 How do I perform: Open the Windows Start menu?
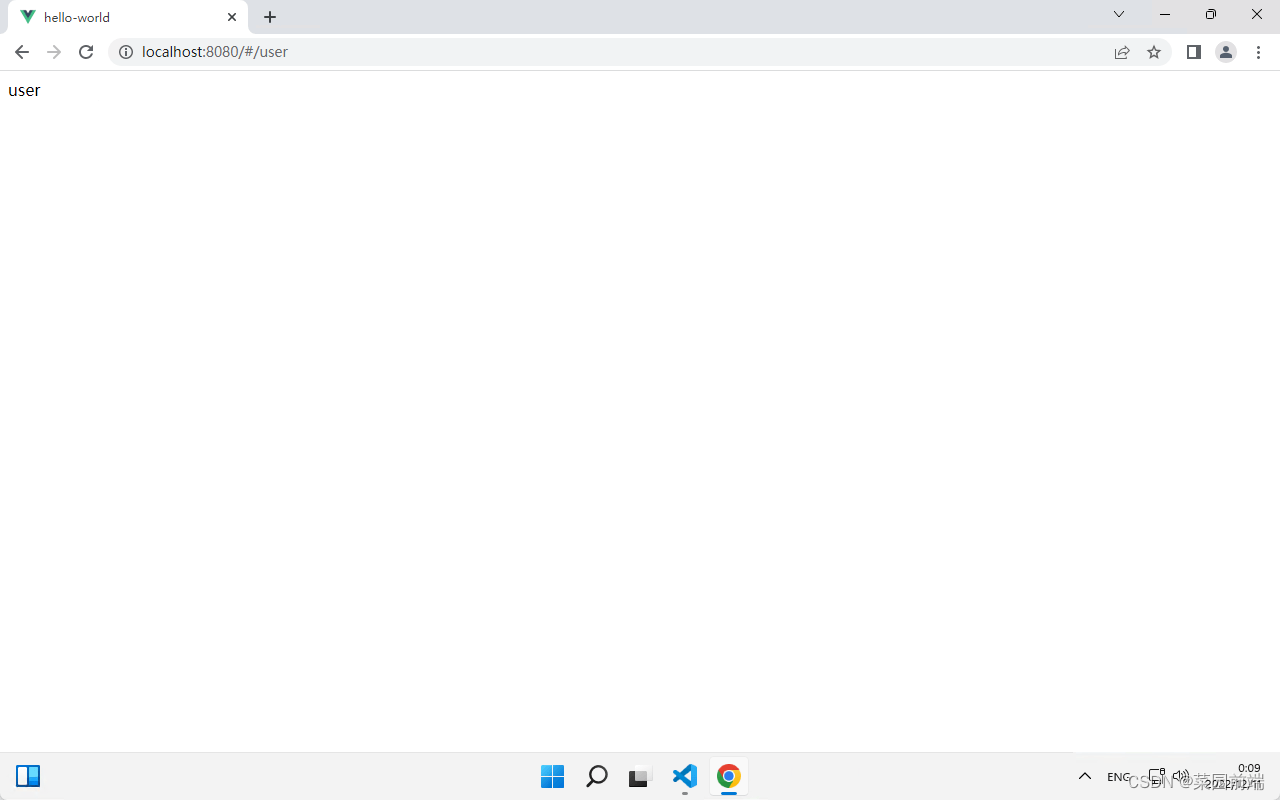click(552, 776)
